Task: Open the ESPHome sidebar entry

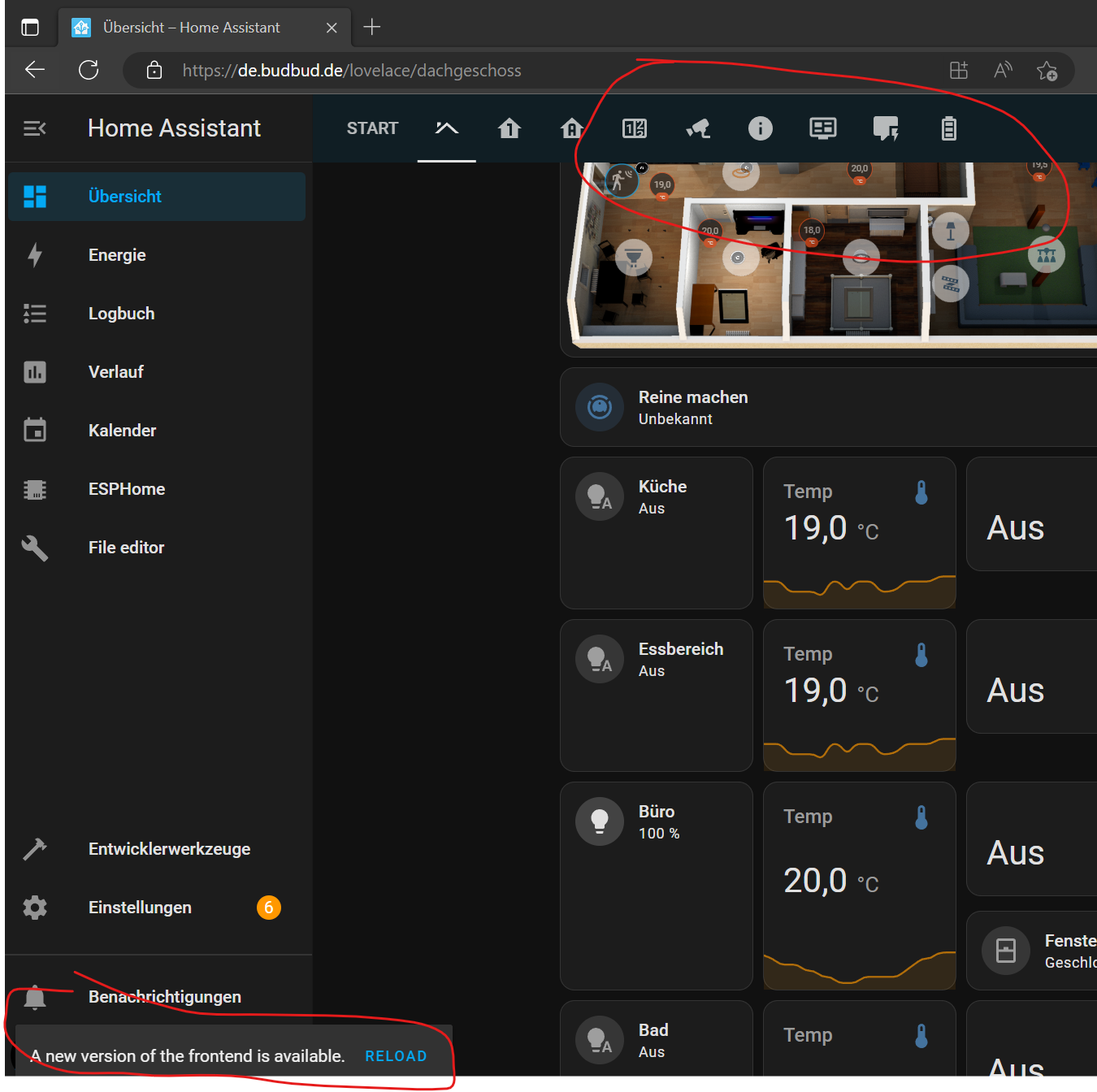Action: point(127,488)
